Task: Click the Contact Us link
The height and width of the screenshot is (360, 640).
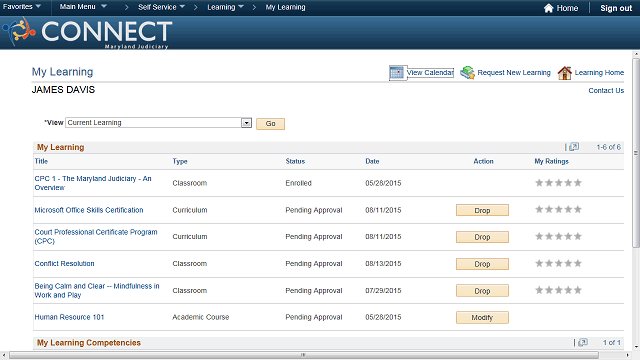Action: pyautogui.click(x=606, y=91)
